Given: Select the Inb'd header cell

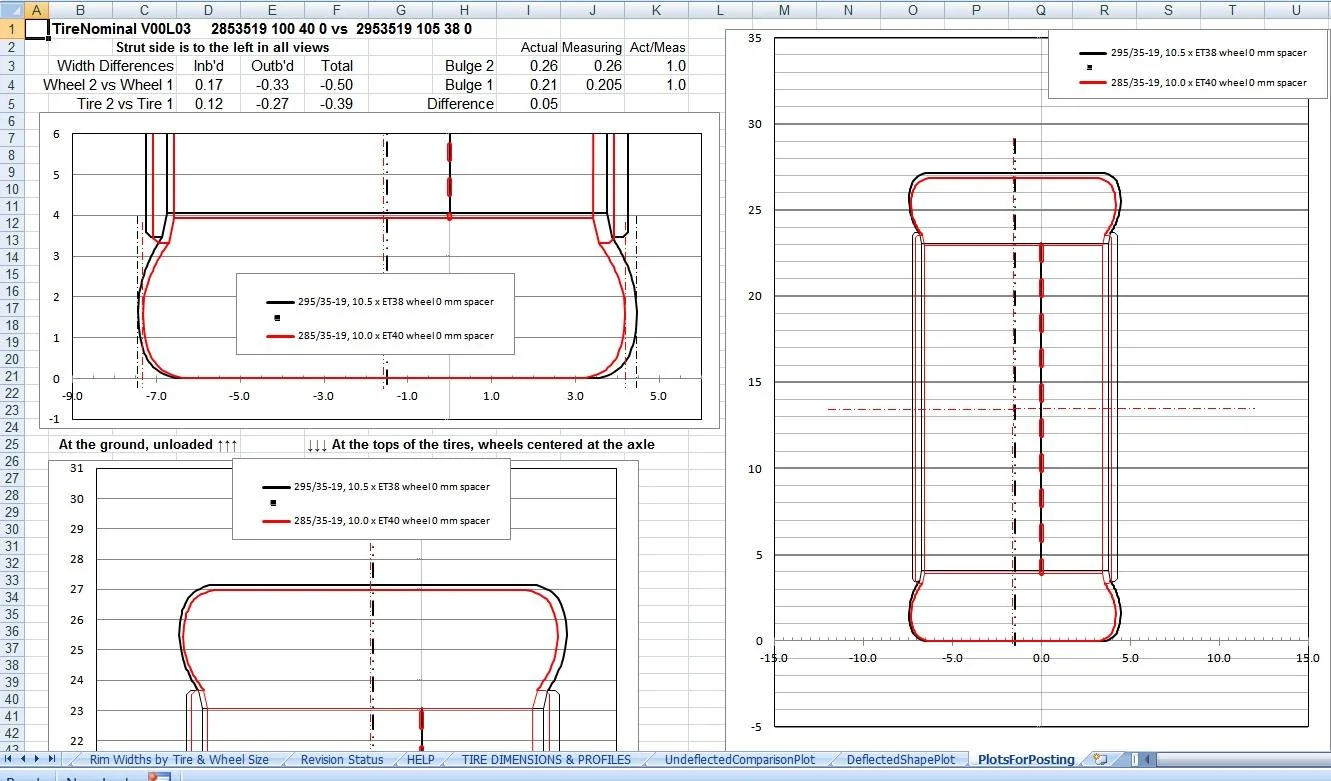Looking at the screenshot, I should 208,66.
